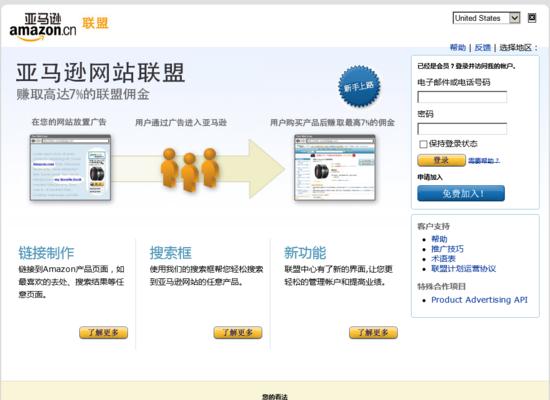The image size is (550, 400).
Task: Open 帮助 under 客户支持
Action: 439,239
